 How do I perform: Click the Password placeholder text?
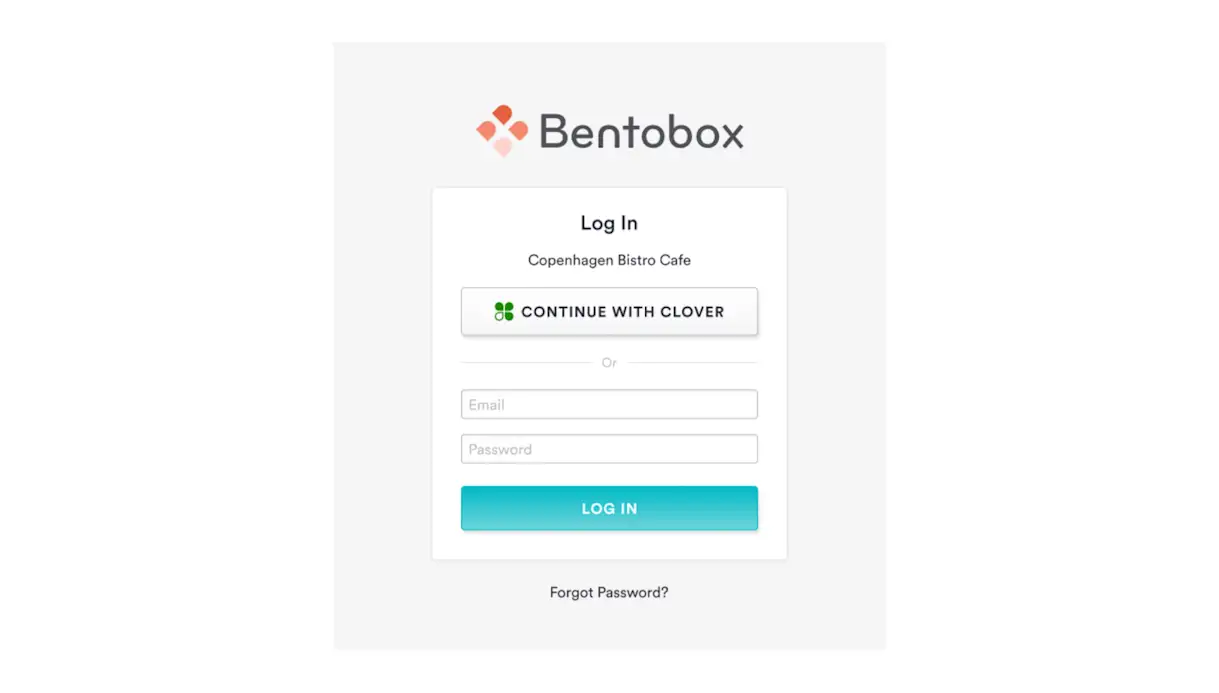pyautogui.click(x=500, y=449)
